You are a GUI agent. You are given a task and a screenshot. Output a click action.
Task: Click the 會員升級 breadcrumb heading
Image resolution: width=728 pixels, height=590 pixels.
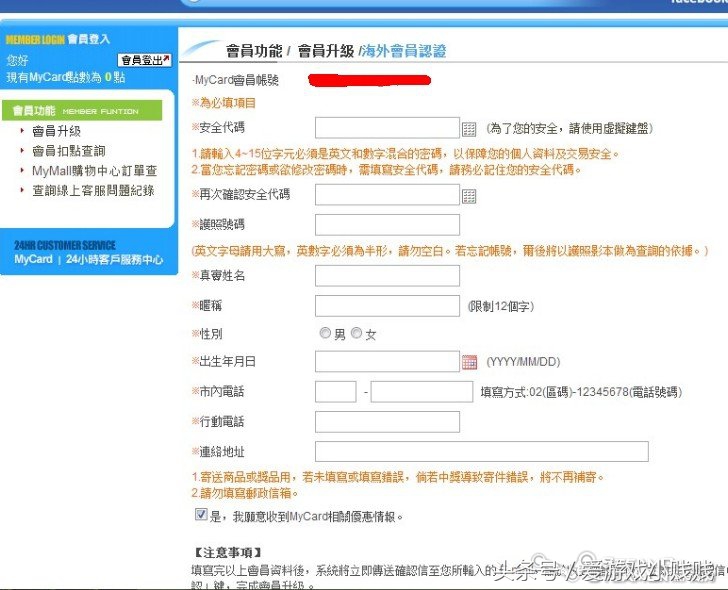click(x=325, y=51)
